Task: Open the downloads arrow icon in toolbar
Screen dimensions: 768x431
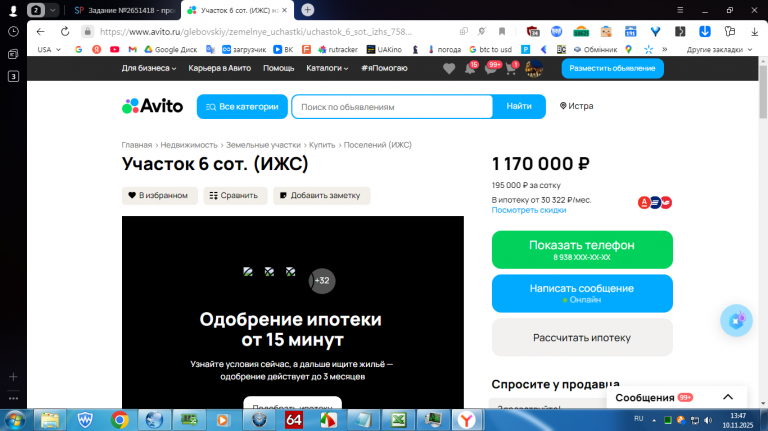Action: pos(754,31)
